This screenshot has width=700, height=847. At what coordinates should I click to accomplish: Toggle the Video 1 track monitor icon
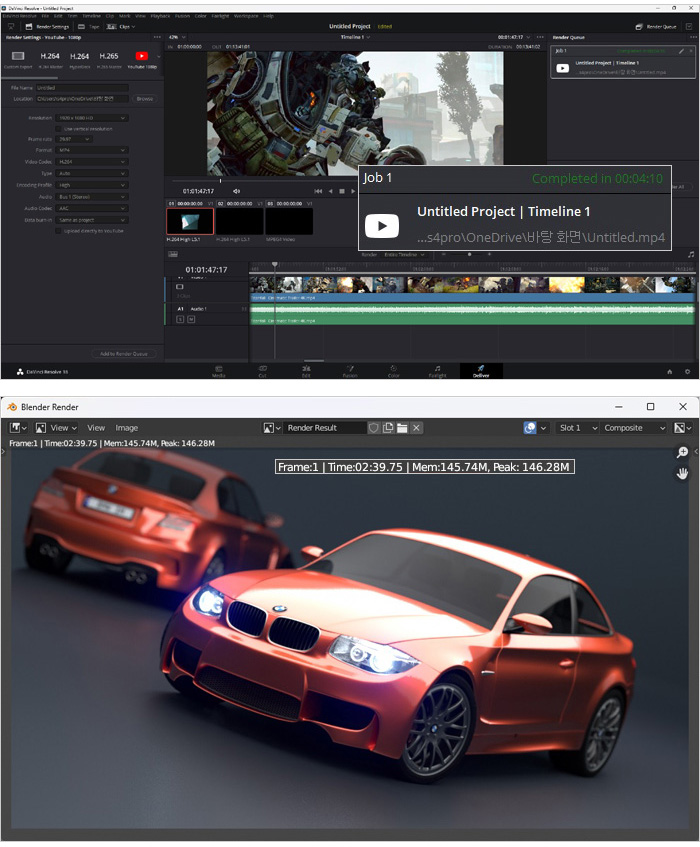[180, 287]
